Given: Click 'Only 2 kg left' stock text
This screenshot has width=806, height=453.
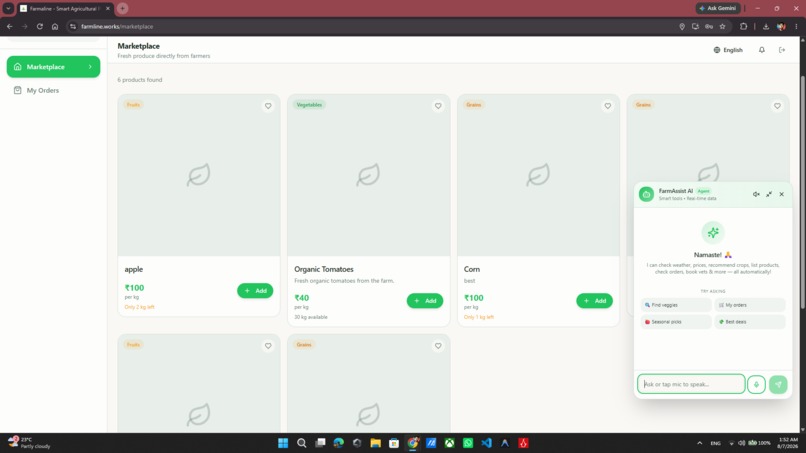Looking at the screenshot, I should pos(139,307).
